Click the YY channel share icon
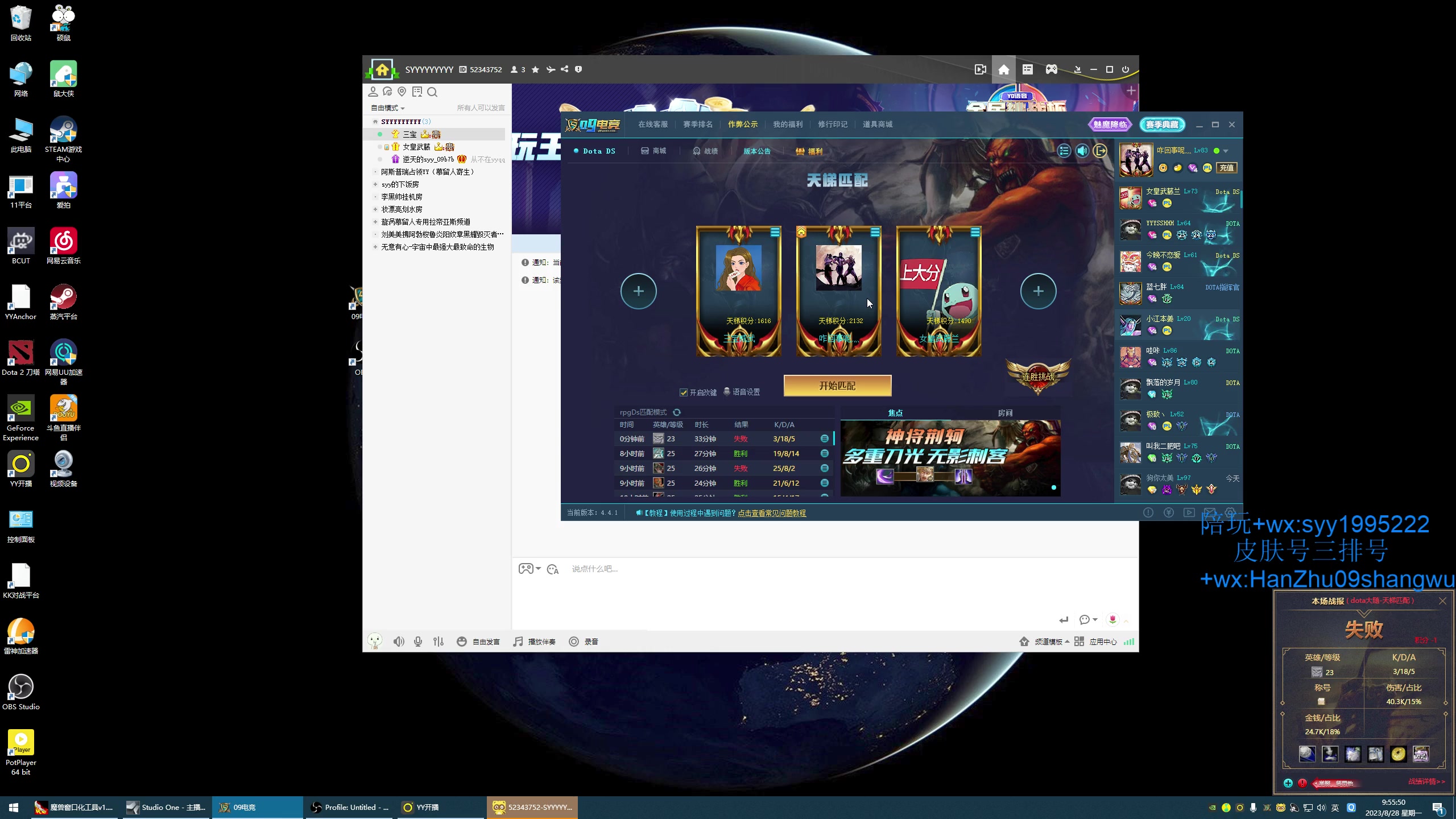Image resolution: width=1456 pixels, height=819 pixels. [564, 69]
